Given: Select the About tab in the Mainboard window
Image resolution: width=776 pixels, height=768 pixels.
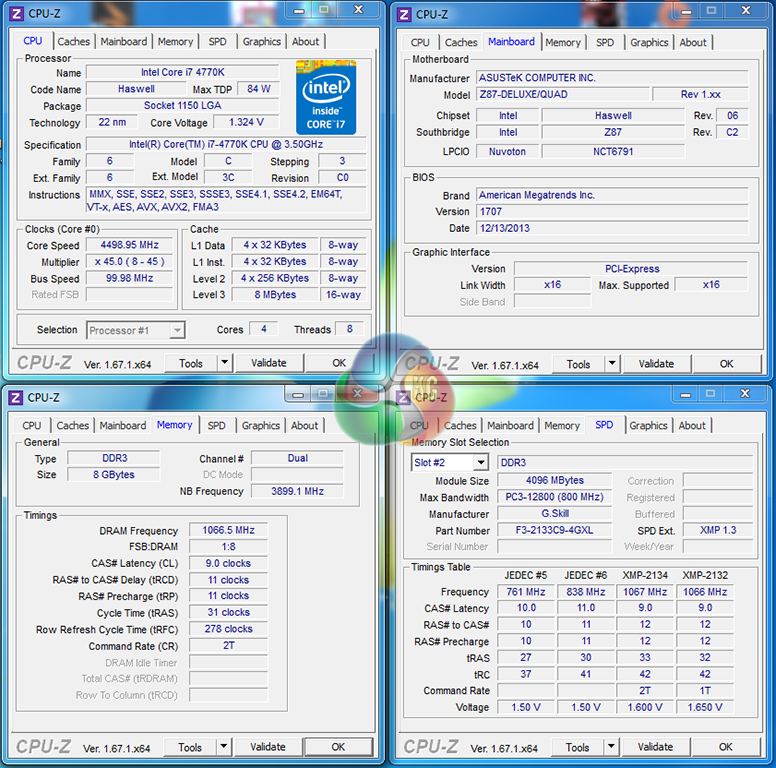Looking at the screenshot, I should pyautogui.click(x=693, y=43).
